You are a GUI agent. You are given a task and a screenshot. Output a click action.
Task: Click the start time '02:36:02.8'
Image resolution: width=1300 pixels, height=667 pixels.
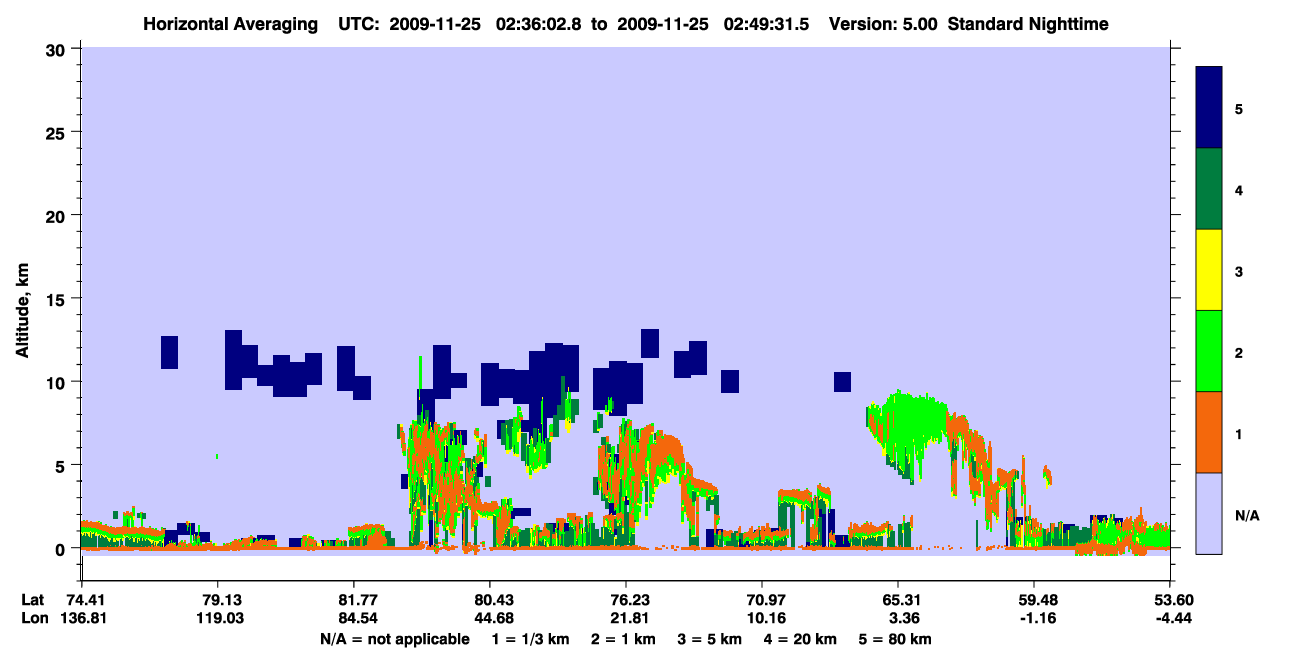pos(538,24)
